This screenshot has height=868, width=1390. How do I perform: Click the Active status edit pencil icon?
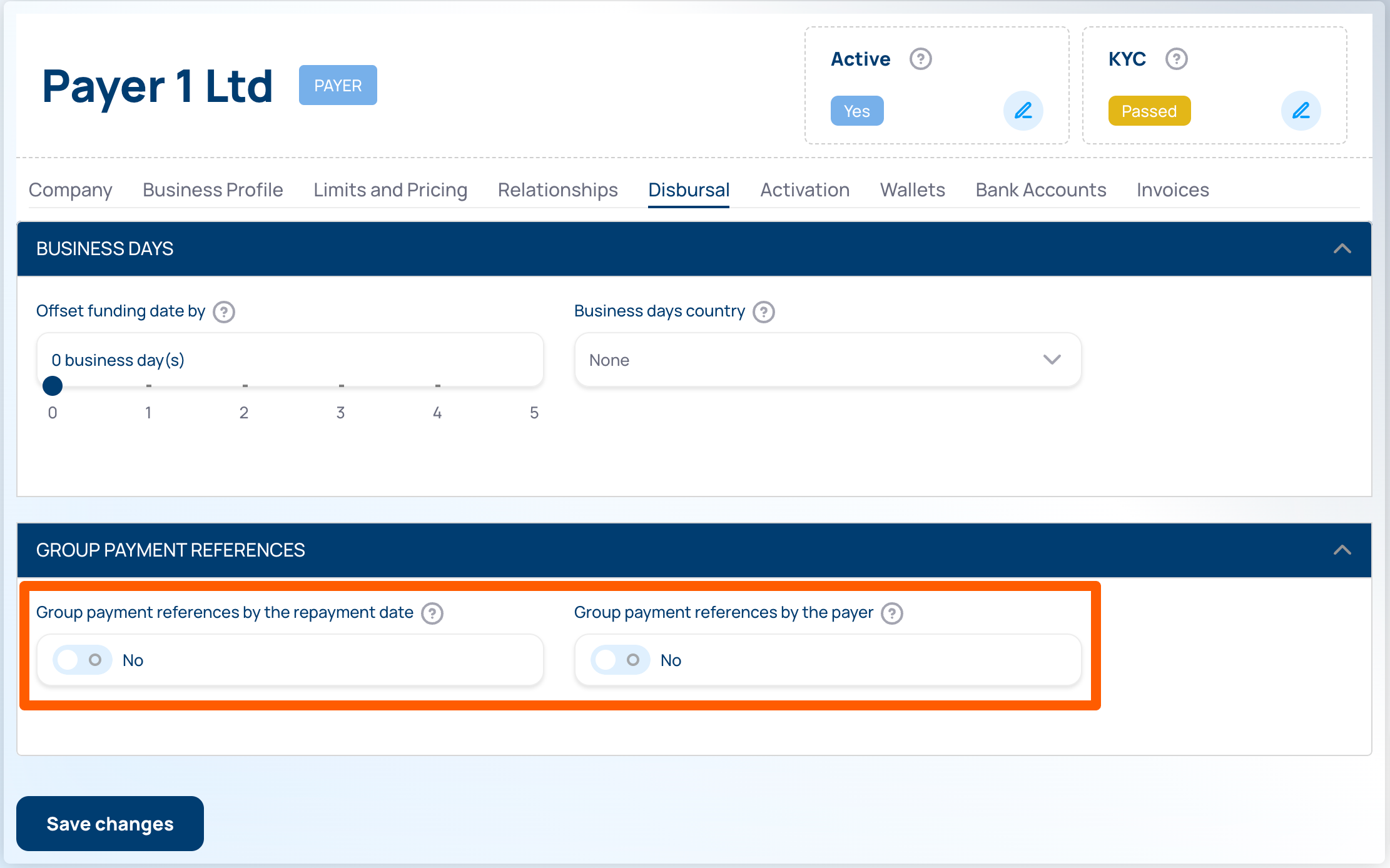point(1023,111)
